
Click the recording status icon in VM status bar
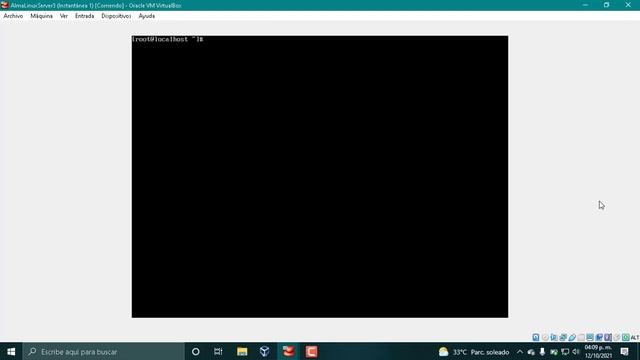click(x=599, y=337)
